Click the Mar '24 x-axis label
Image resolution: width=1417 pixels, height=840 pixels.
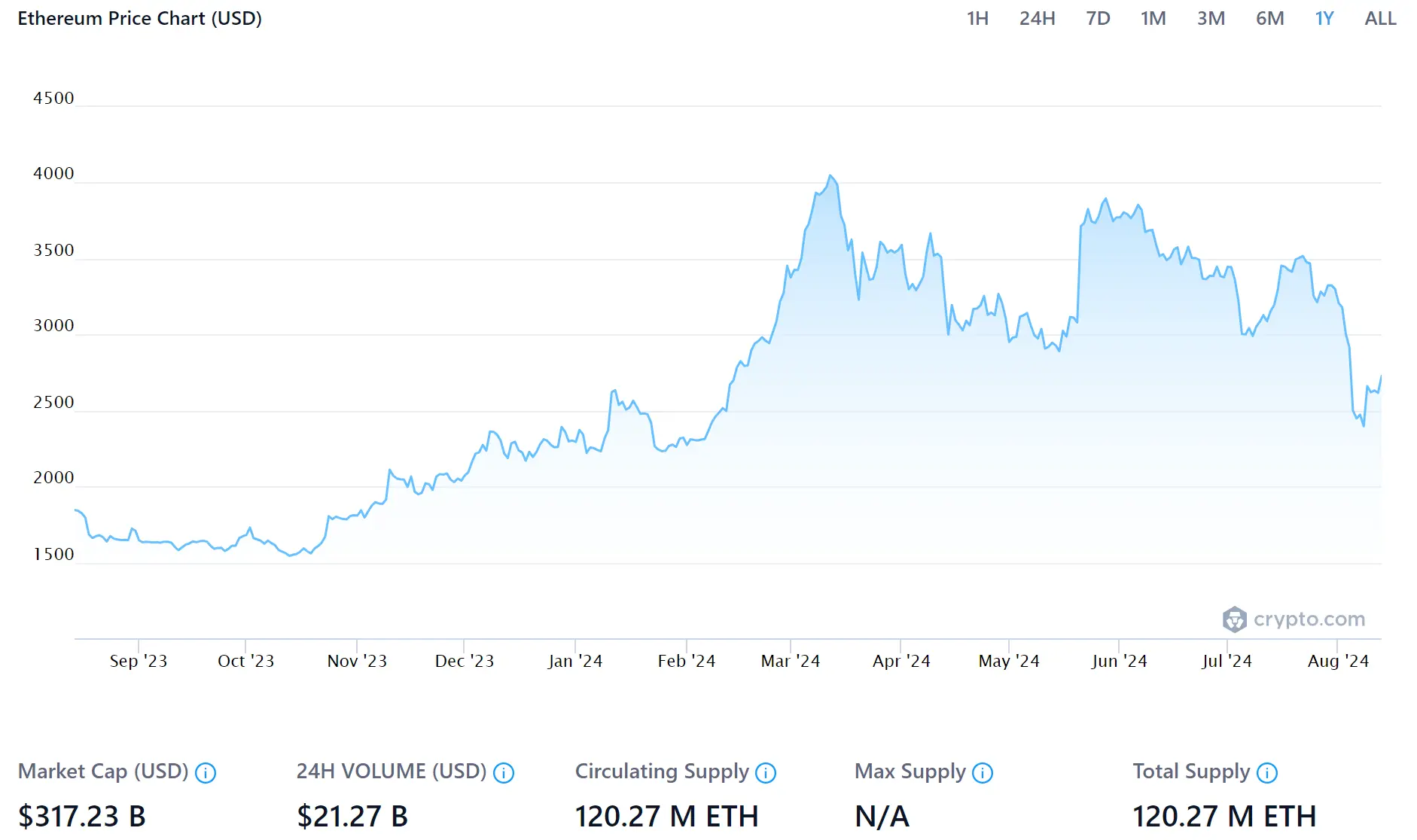pos(791,661)
